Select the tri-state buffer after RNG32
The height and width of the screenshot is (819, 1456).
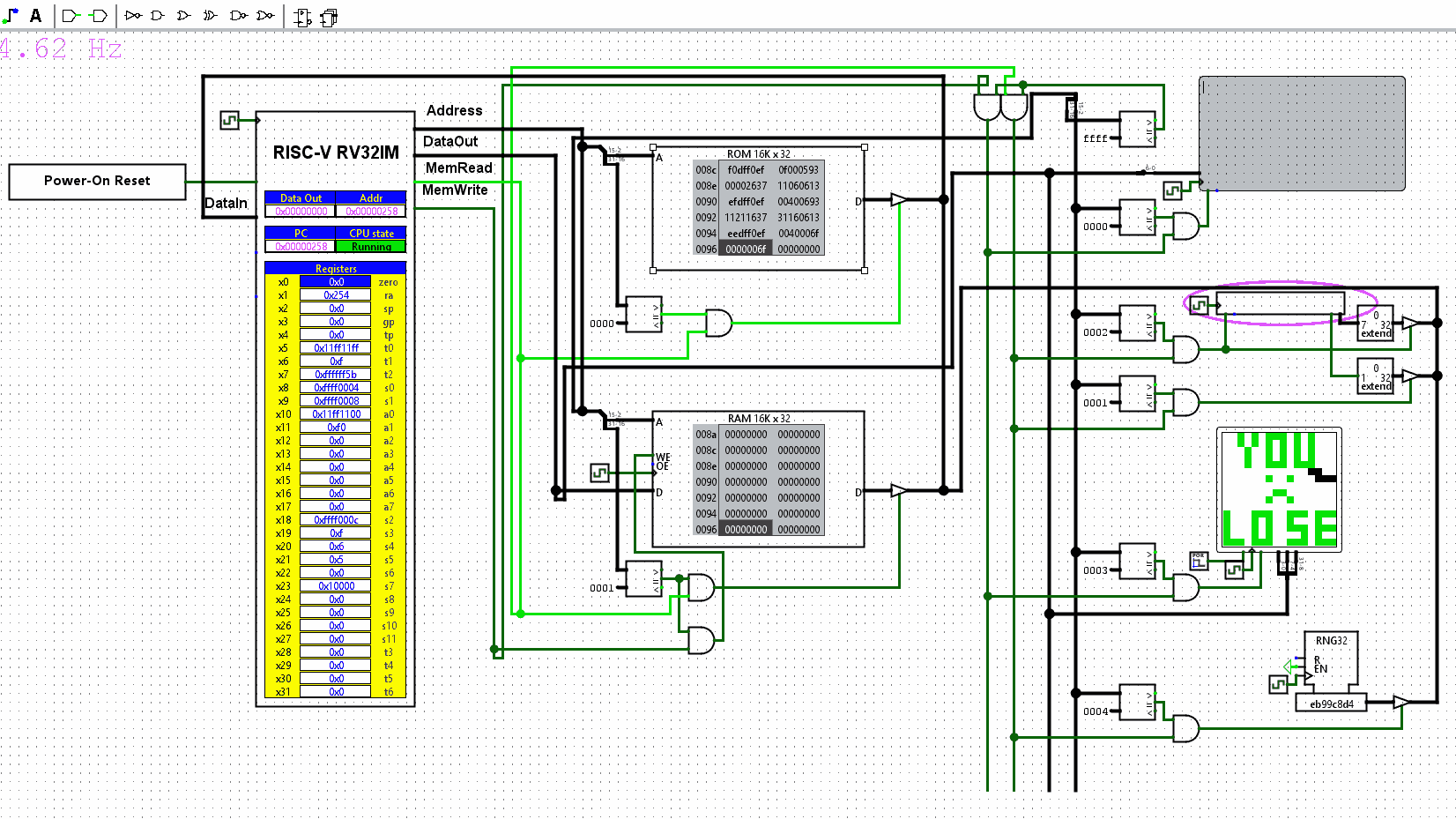1400,702
